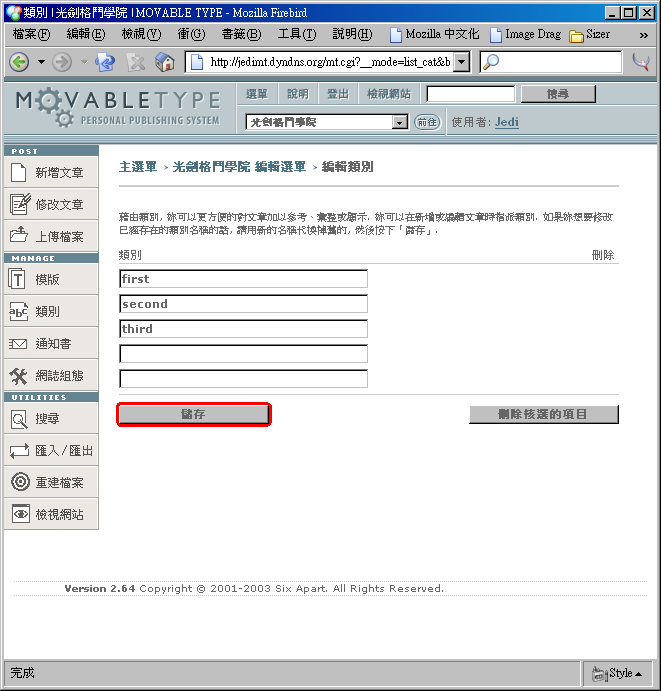Click the 說明 tab in header

click(298, 94)
